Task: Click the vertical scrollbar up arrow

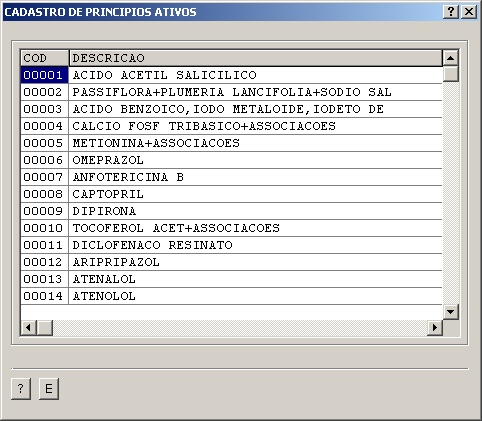Action: (451, 58)
